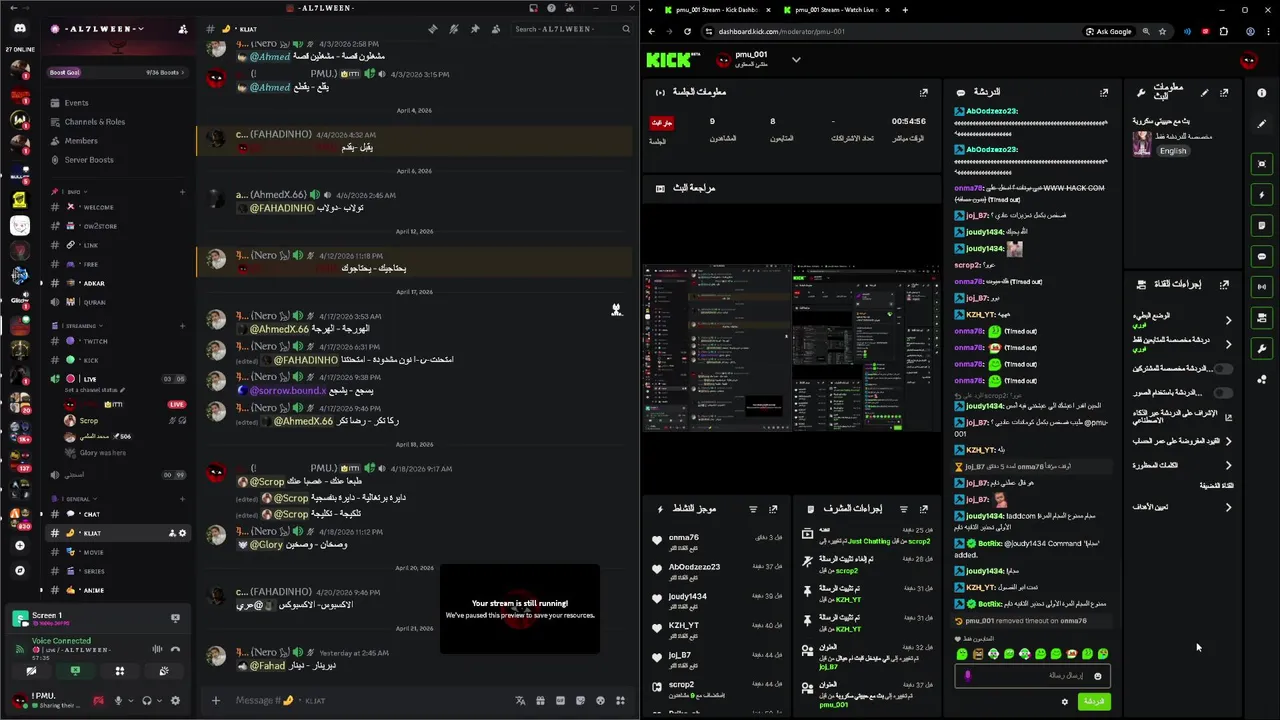Expand slow mode row chevron in channel actions
Screen dimensions: 1280x720
point(1228,320)
